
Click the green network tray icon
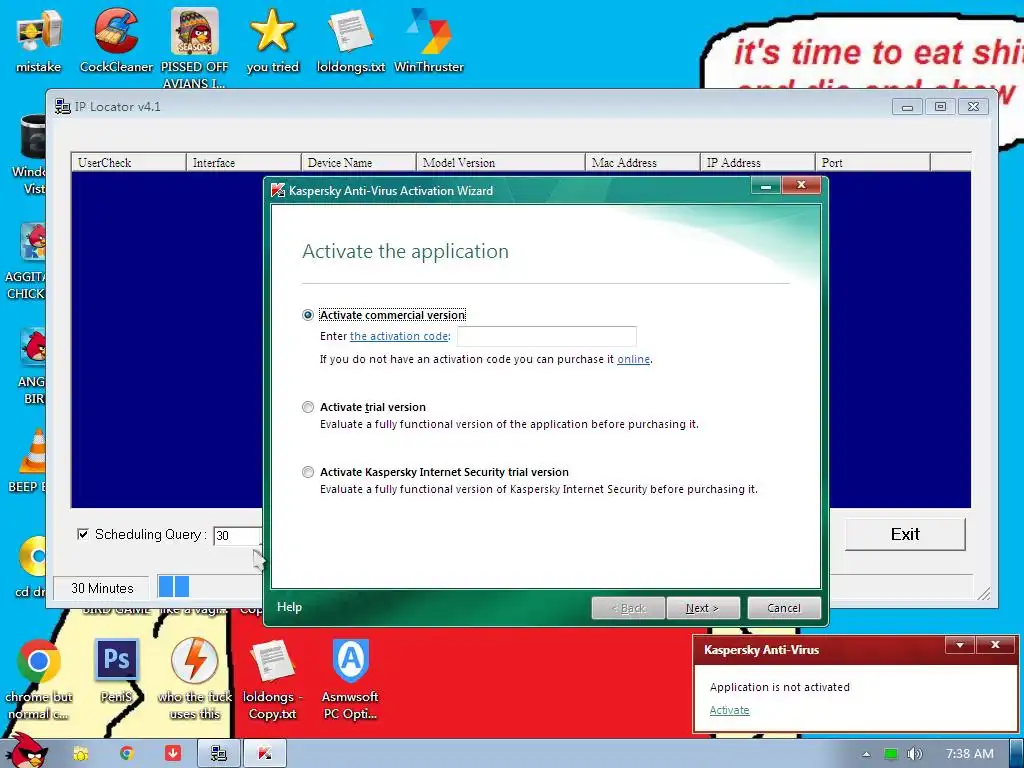click(x=890, y=754)
